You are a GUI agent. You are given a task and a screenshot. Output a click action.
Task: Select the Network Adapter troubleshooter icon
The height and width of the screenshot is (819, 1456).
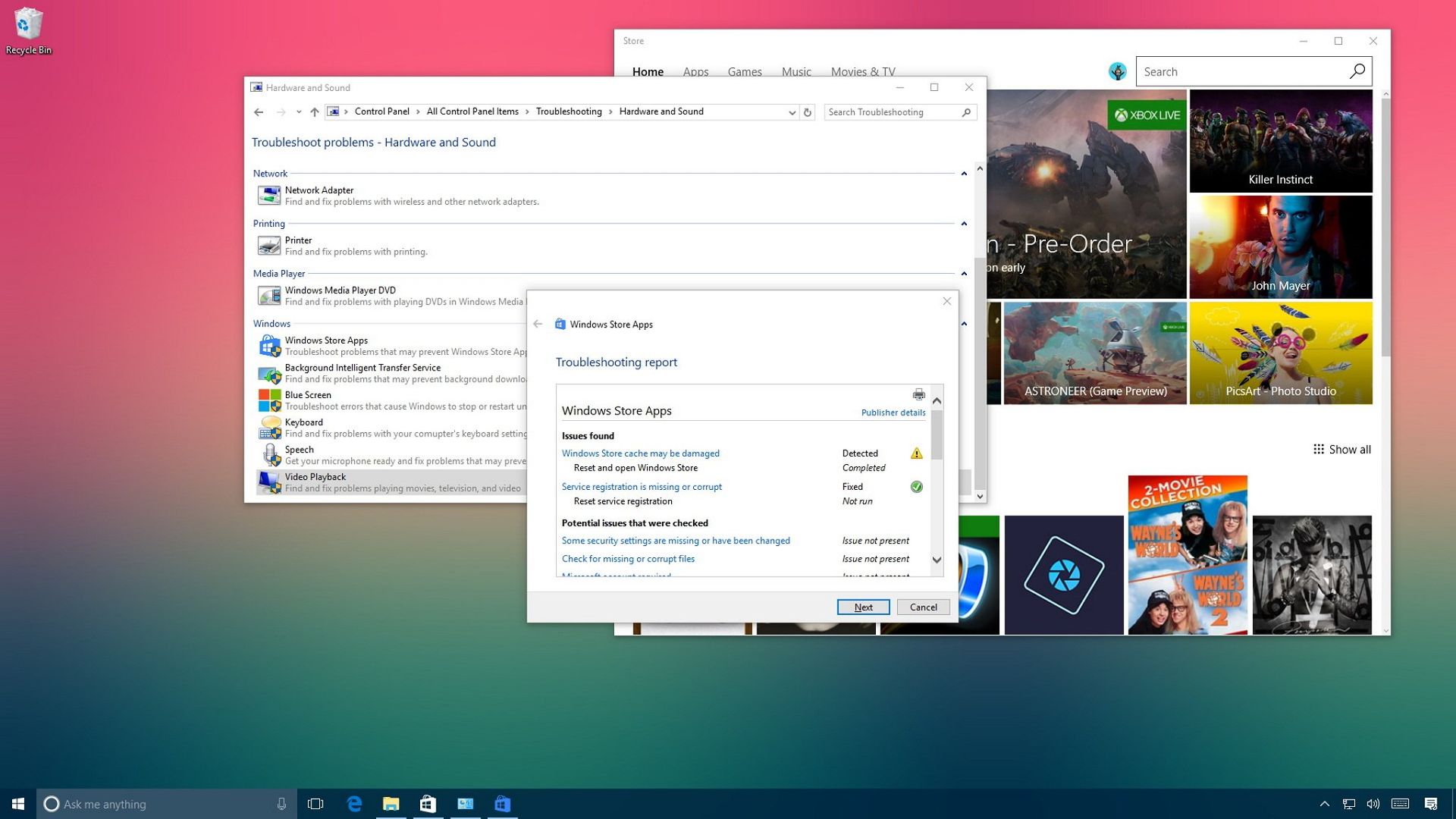pos(269,195)
